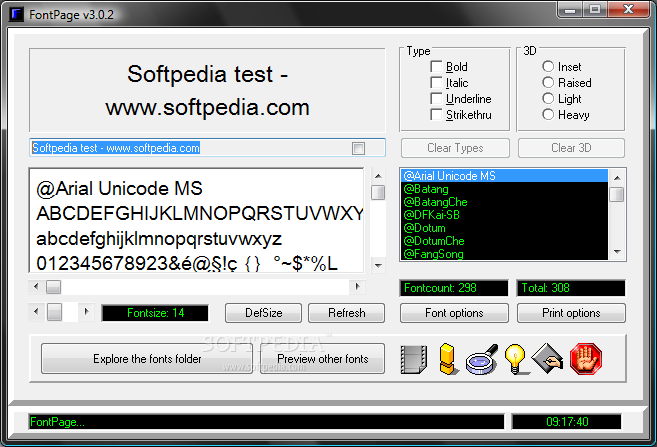Tick the Underline checkbox
657x447 pixels.
click(436, 98)
